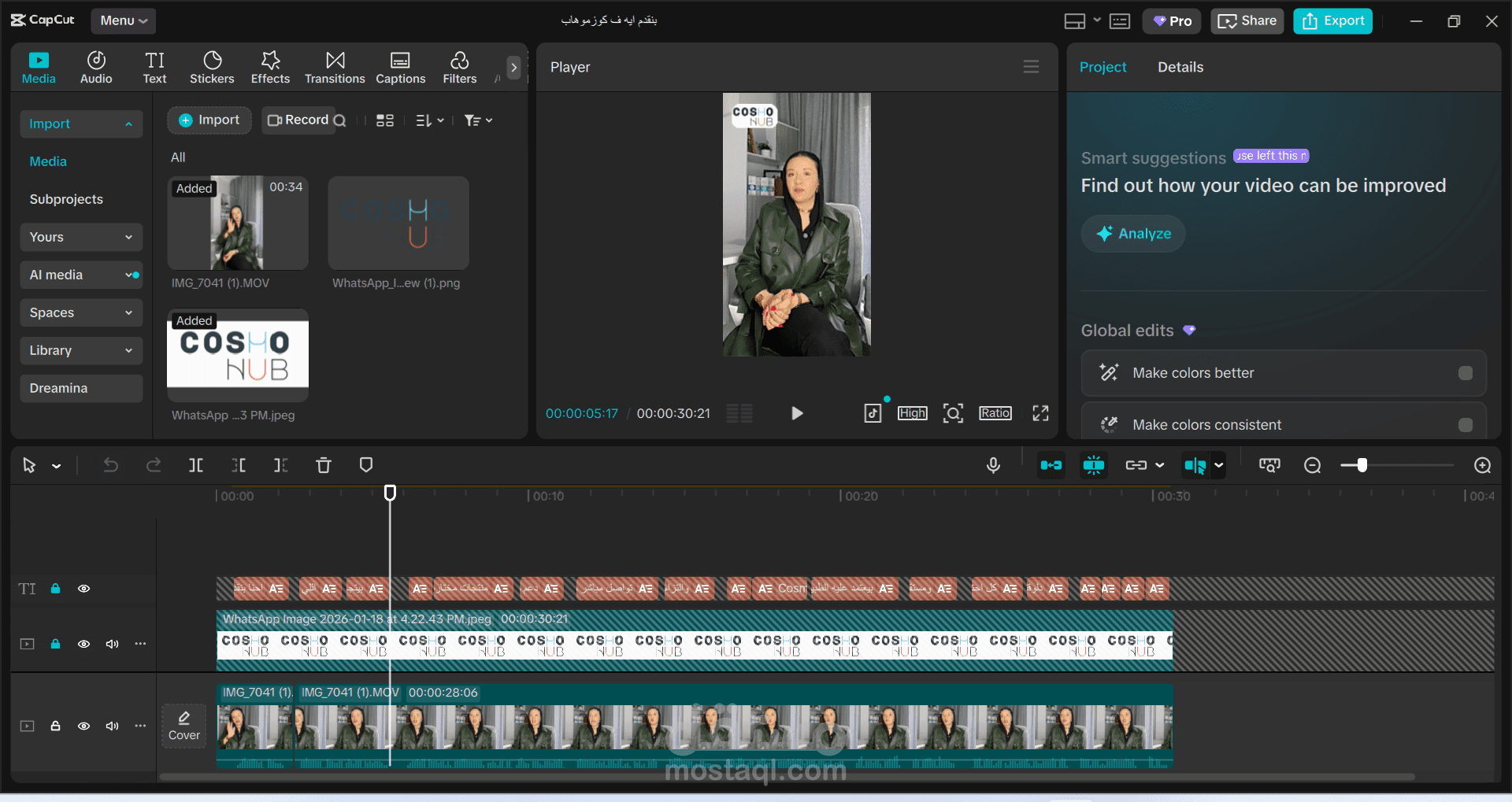Hide the text track using its eye icon
1512x802 pixels.
click(x=83, y=589)
